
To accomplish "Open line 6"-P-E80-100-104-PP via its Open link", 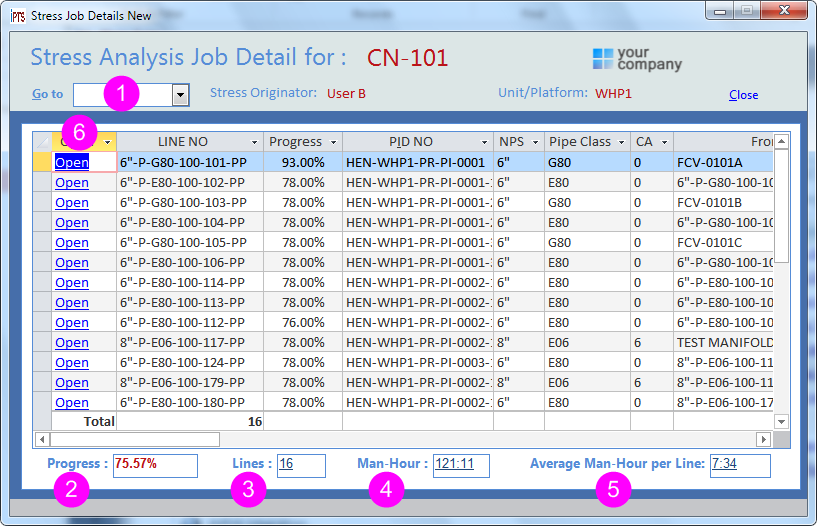I will (72, 222).
